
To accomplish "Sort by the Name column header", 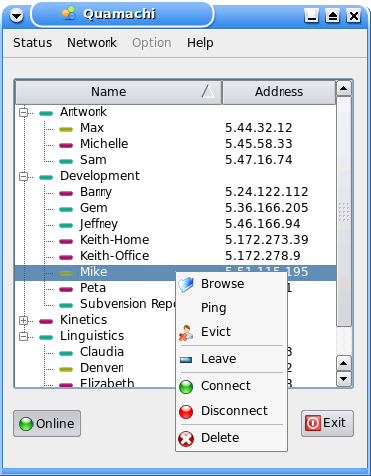I will [x=119, y=92].
